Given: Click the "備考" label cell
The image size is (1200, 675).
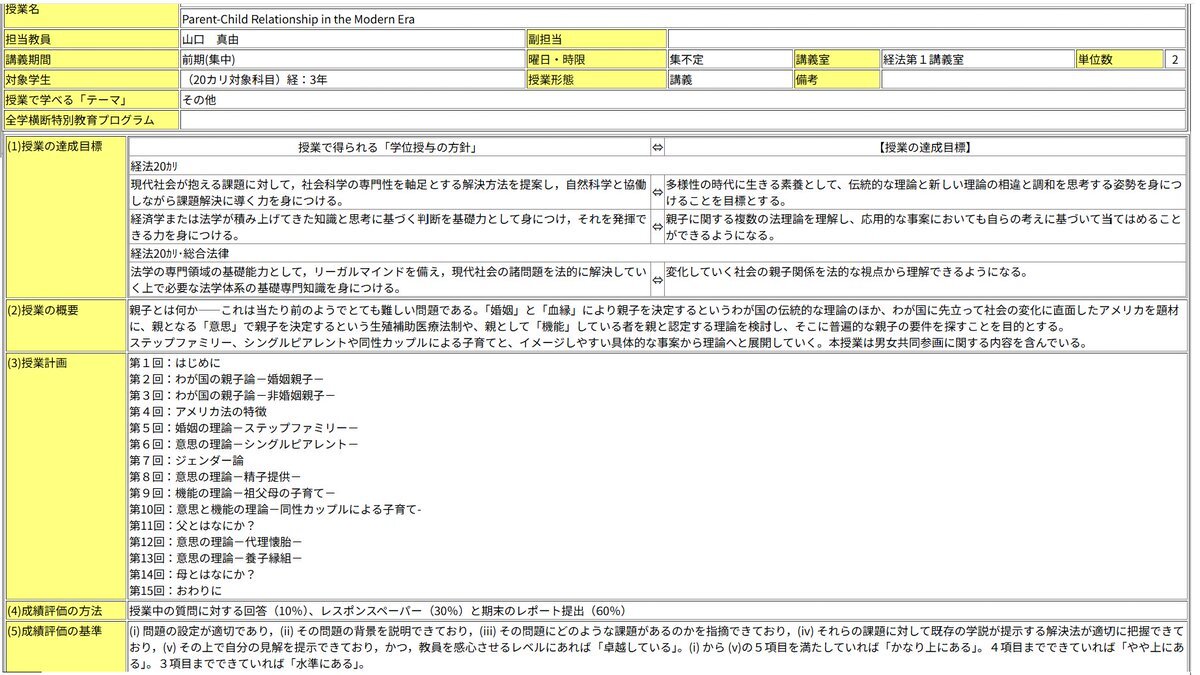Looking at the screenshot, I should point(837,79).
